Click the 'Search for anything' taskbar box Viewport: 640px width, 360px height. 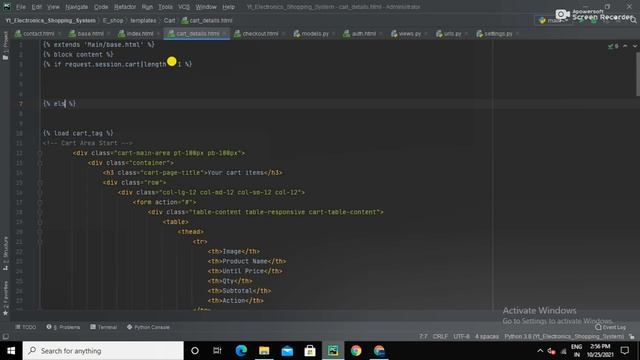103,351
